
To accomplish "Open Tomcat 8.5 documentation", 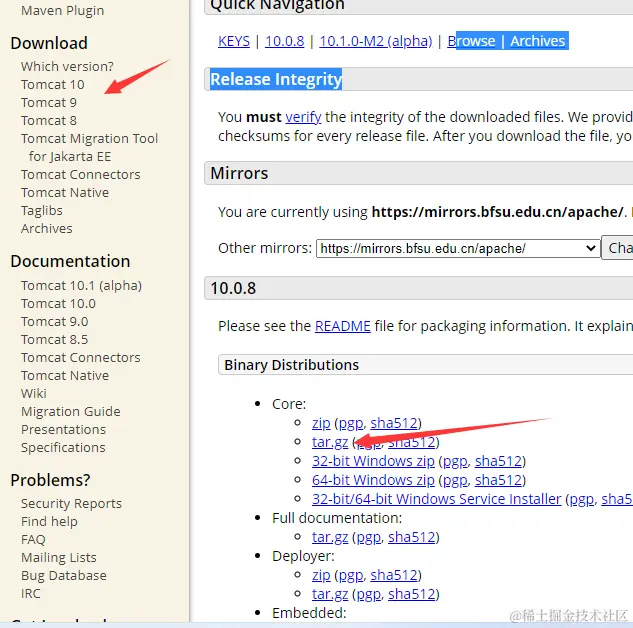I will 54,339.
